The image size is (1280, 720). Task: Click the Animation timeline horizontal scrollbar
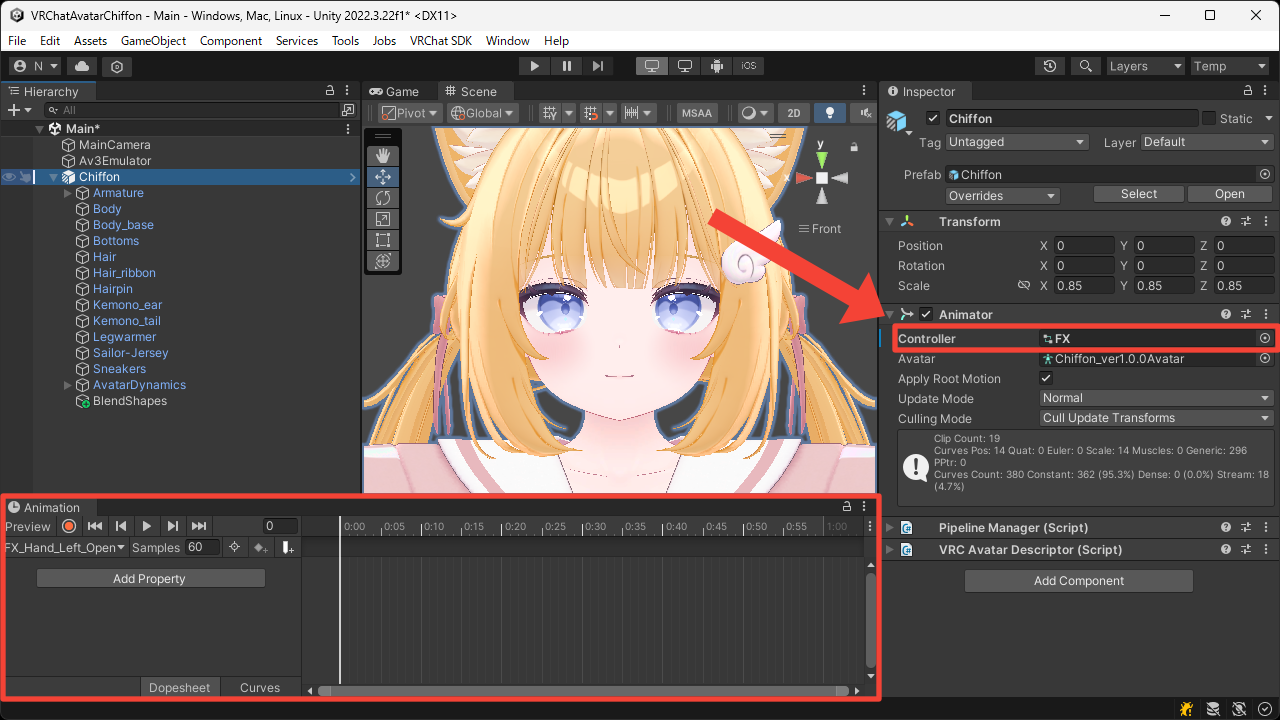pos(583,690)
